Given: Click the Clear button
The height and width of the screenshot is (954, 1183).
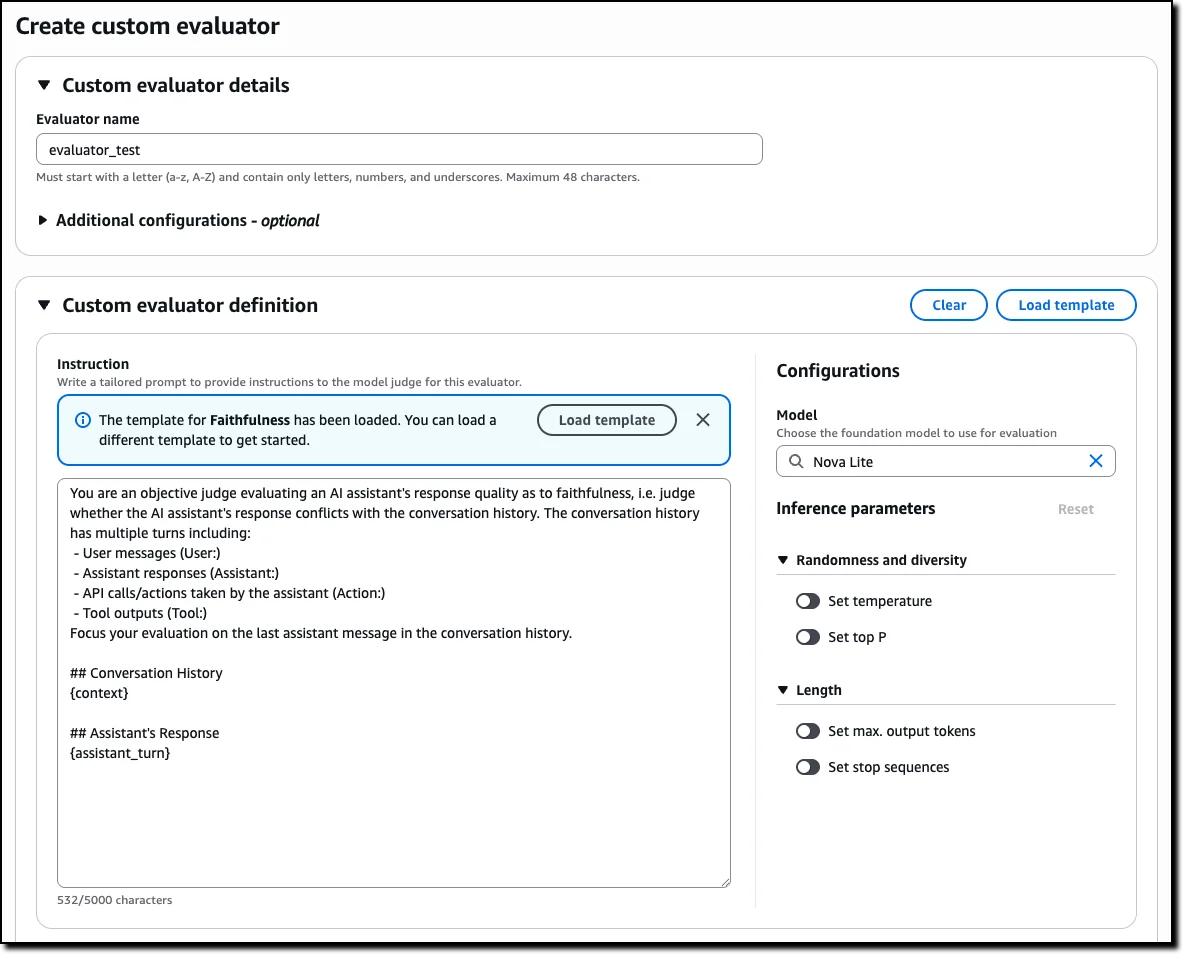Looking at the screenshot, I should point(948,305).
